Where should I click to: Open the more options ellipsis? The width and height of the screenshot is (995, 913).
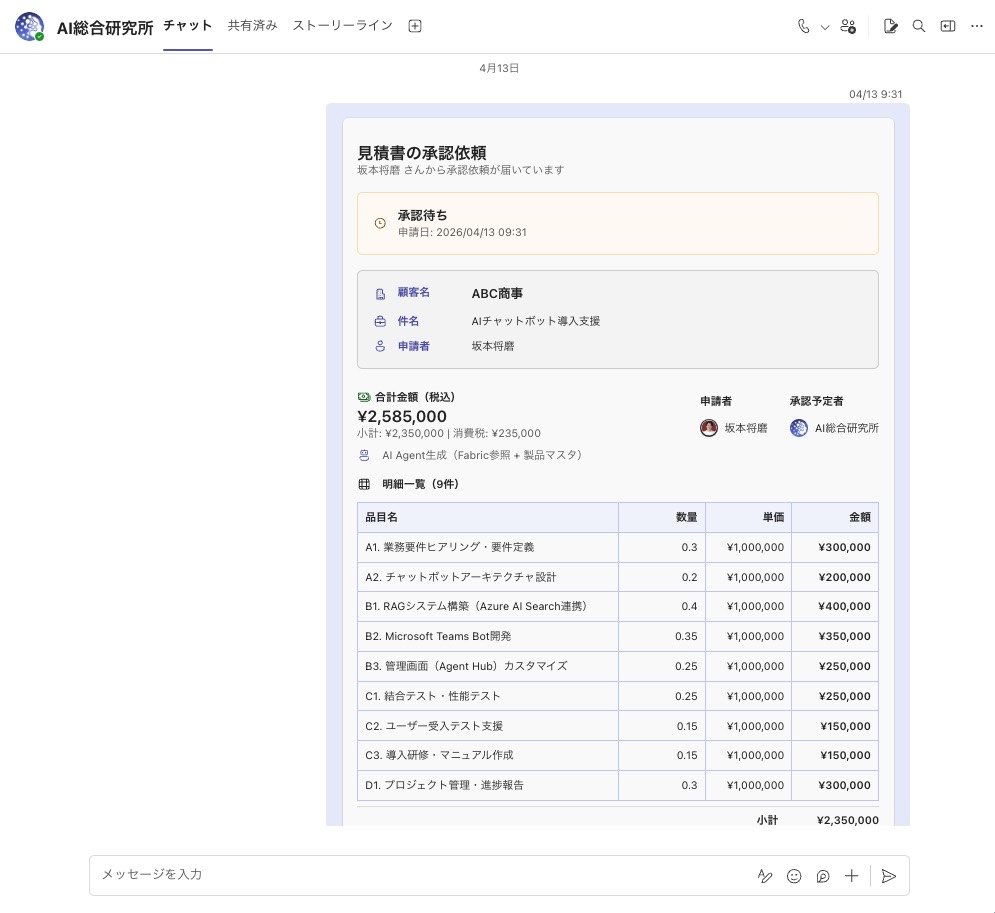pos(977,26)
